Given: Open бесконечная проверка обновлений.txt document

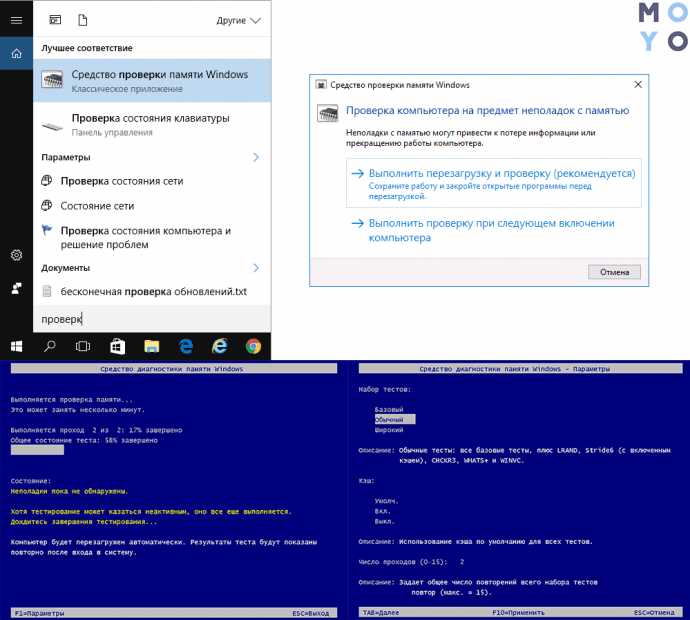Looking at the screenshot, I should coord(154,291).
